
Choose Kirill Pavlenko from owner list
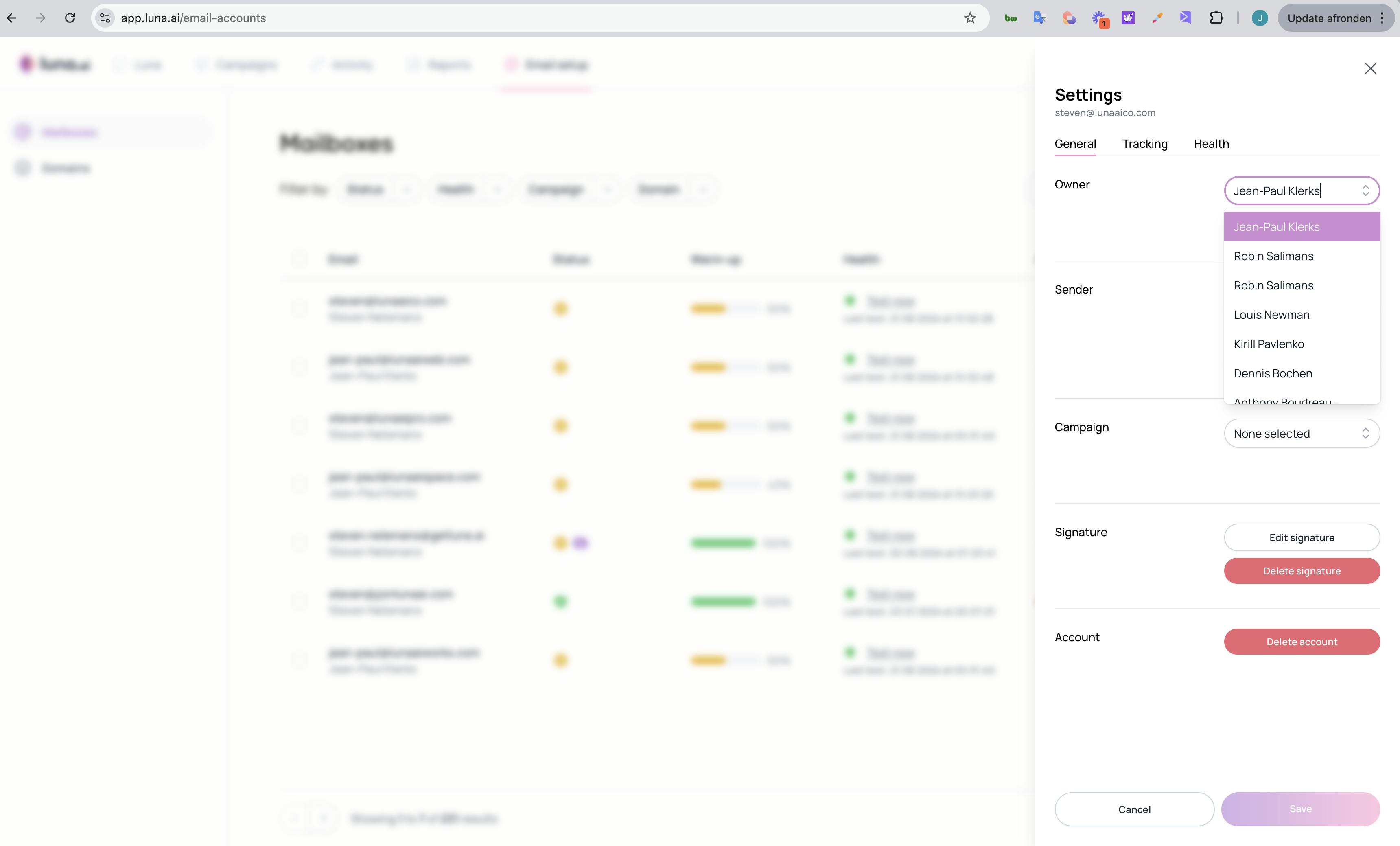point(1268,344)
